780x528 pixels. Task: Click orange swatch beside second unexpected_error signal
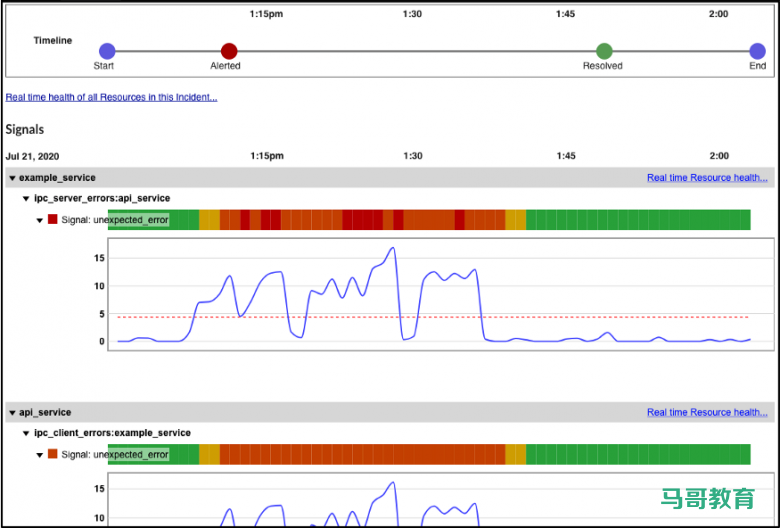53,454
